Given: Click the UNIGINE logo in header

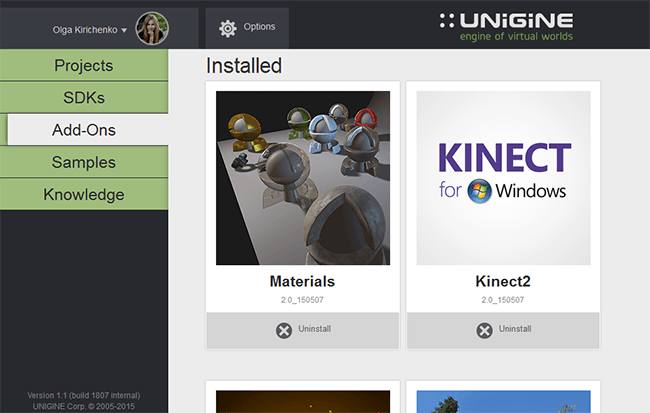Looking at the screenshot, I should click(507, 26).
